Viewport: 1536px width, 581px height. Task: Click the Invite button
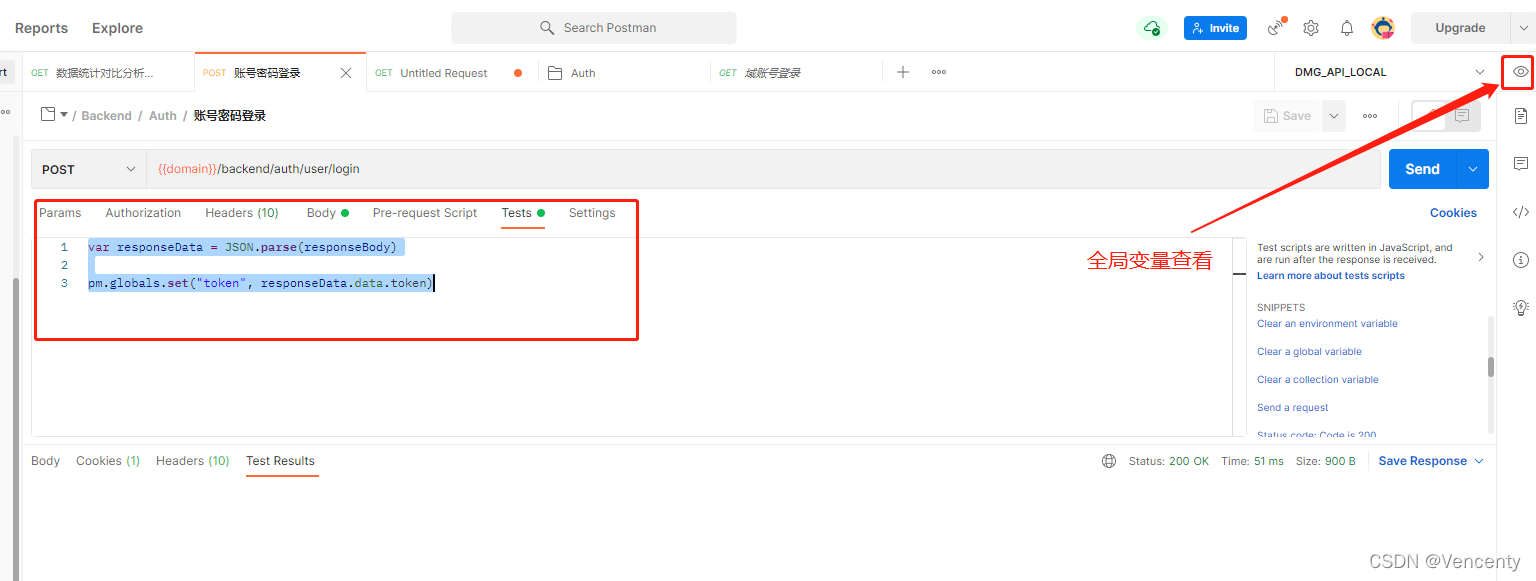[1215, 28]
